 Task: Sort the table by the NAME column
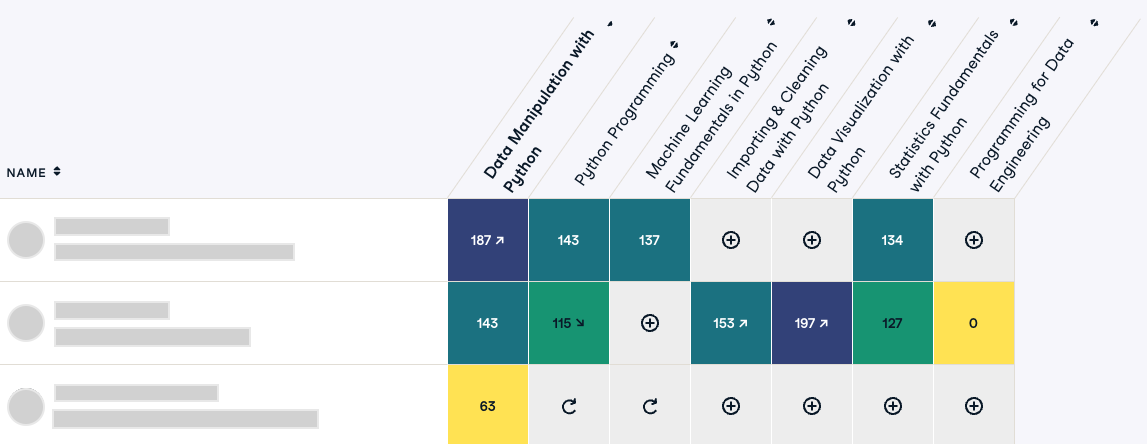(x=34, y=173)
